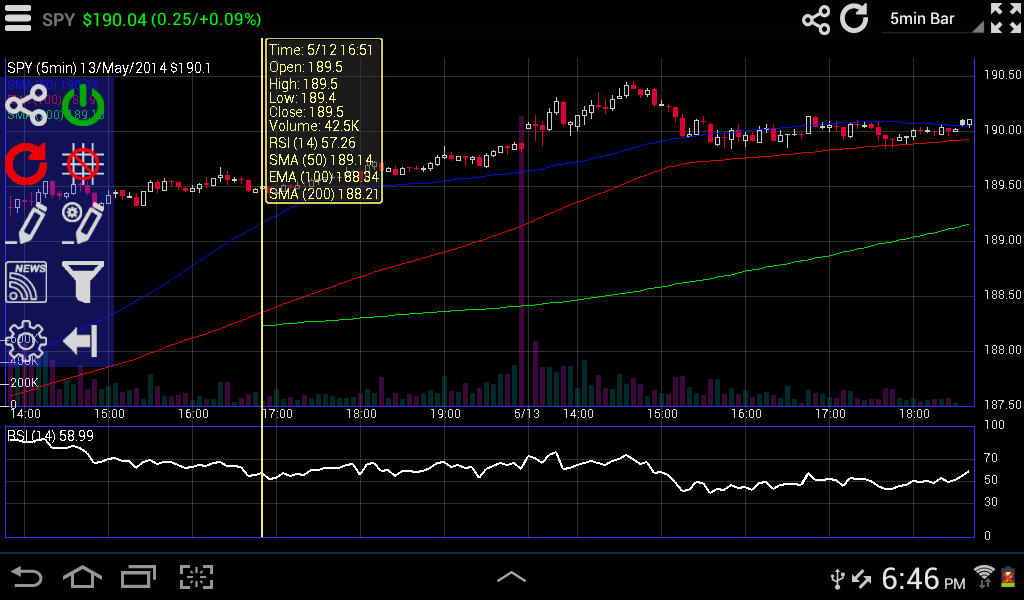1024x600 pixels.
Task: Click the 17:00 time label under the crosshair
Action: click(278, 413)
